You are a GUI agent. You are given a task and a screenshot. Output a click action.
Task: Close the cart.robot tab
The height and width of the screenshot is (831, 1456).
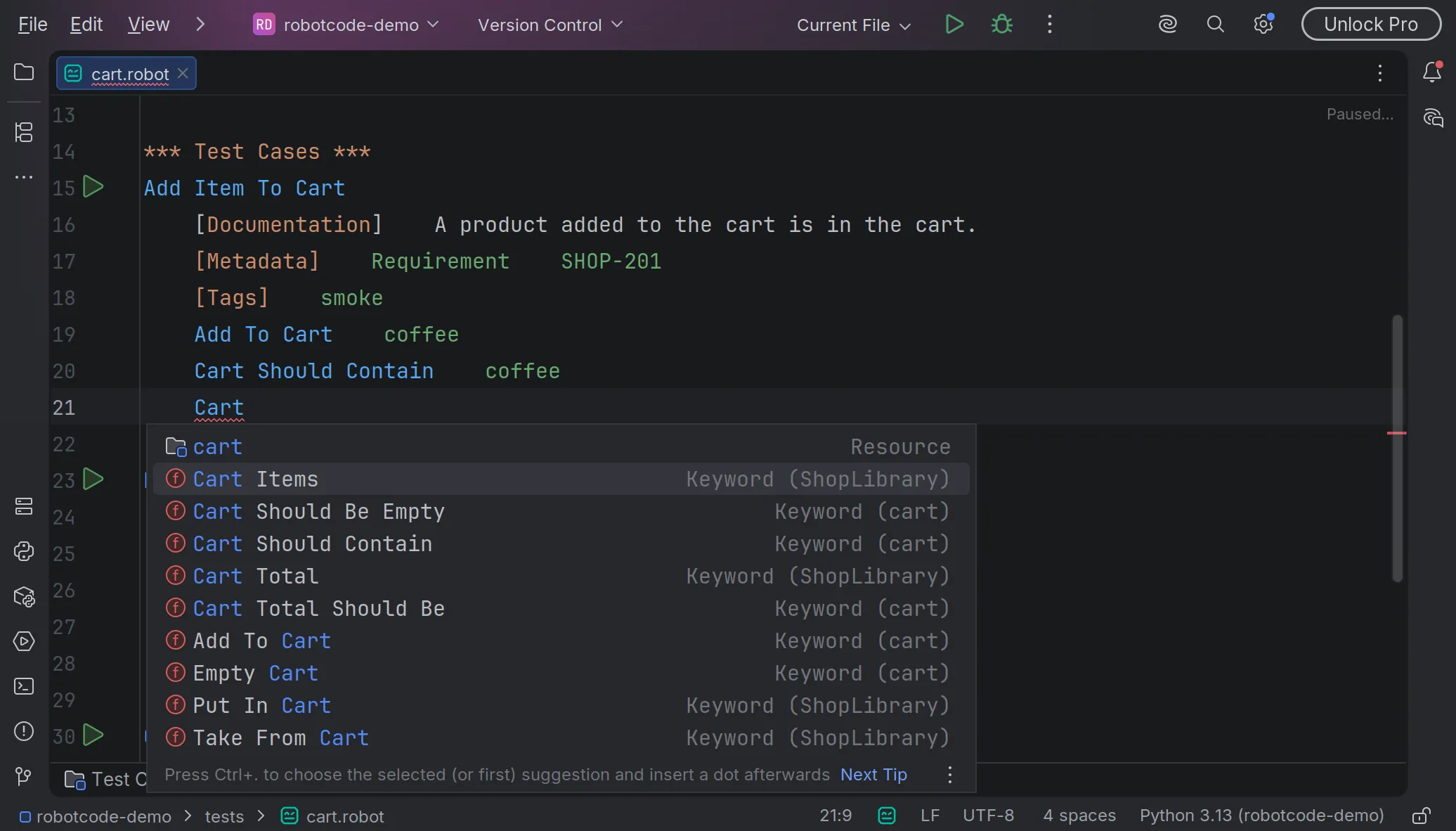[183, 73]
